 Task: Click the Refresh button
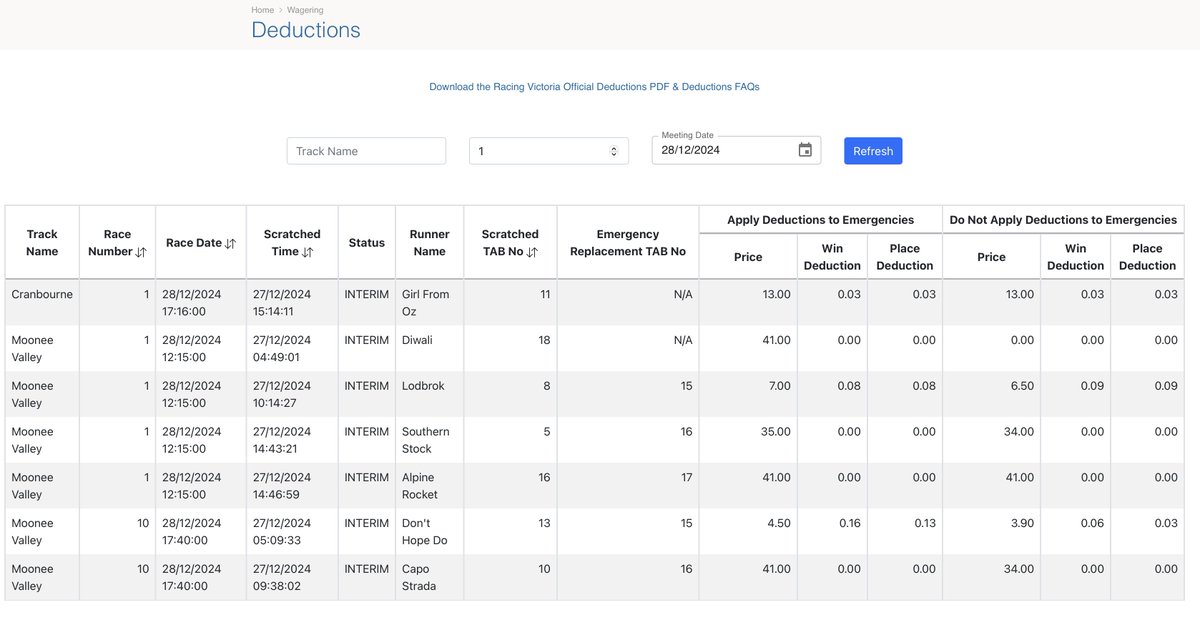point(873,151)
